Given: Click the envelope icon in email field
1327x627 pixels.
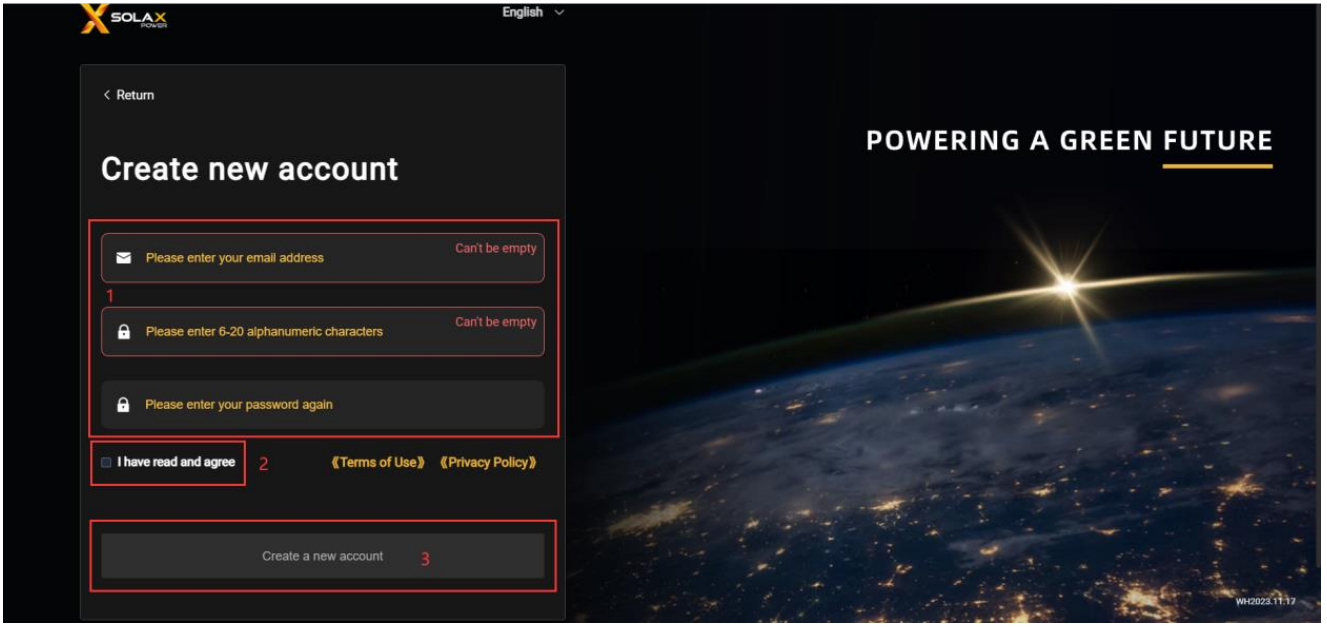Looking at the screenshot, I should pos(124,258).
